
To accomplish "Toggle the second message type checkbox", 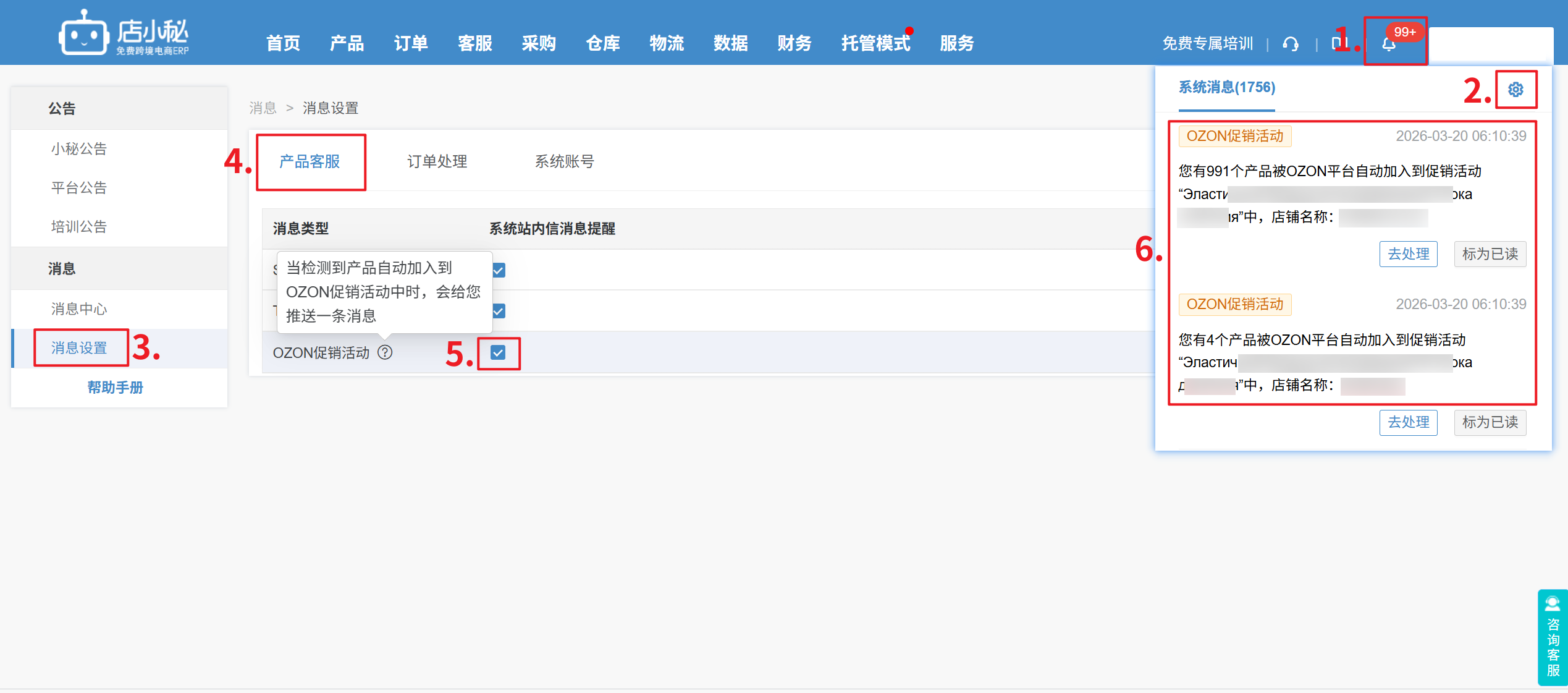I will click(498, 311).
